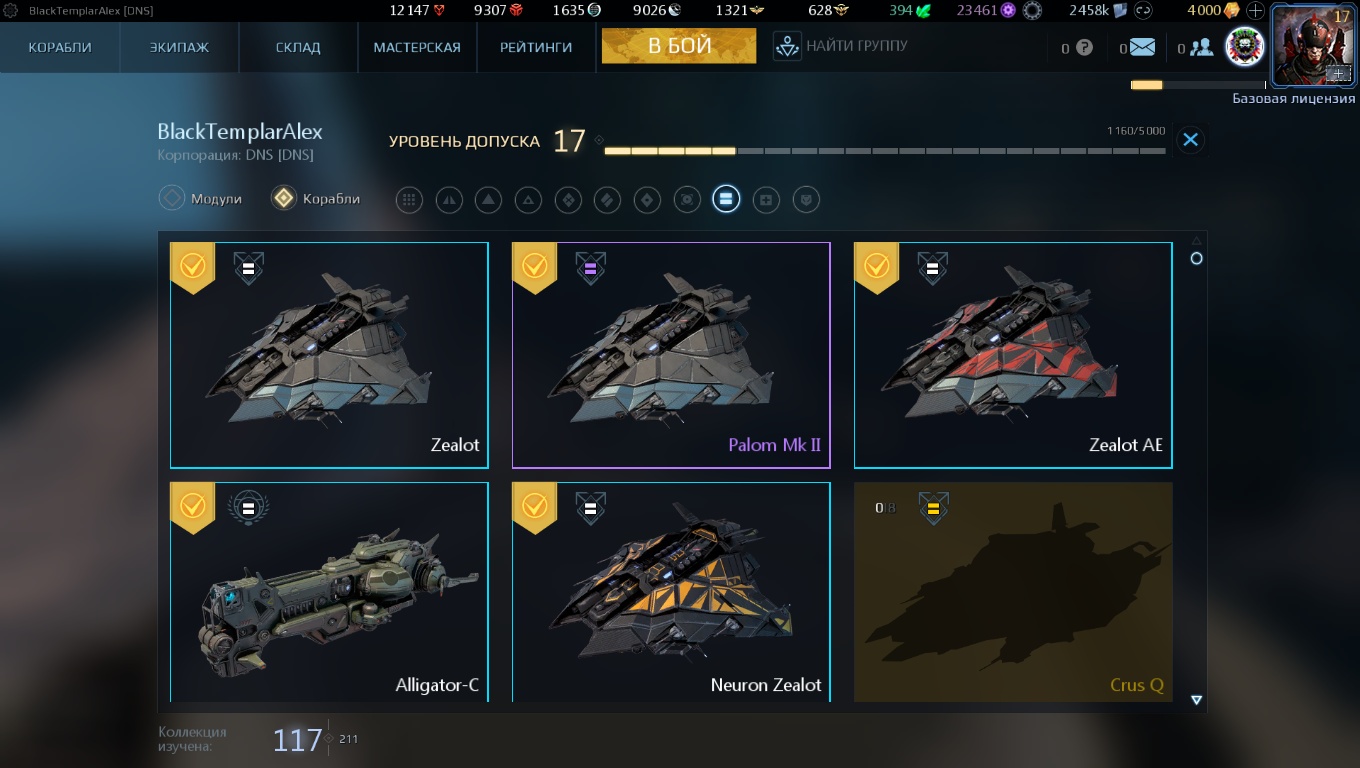Pick the shield-shaped ship class filter
Image resolution: width=1360 pixels, height=768 pixels.
pos(806,200)
